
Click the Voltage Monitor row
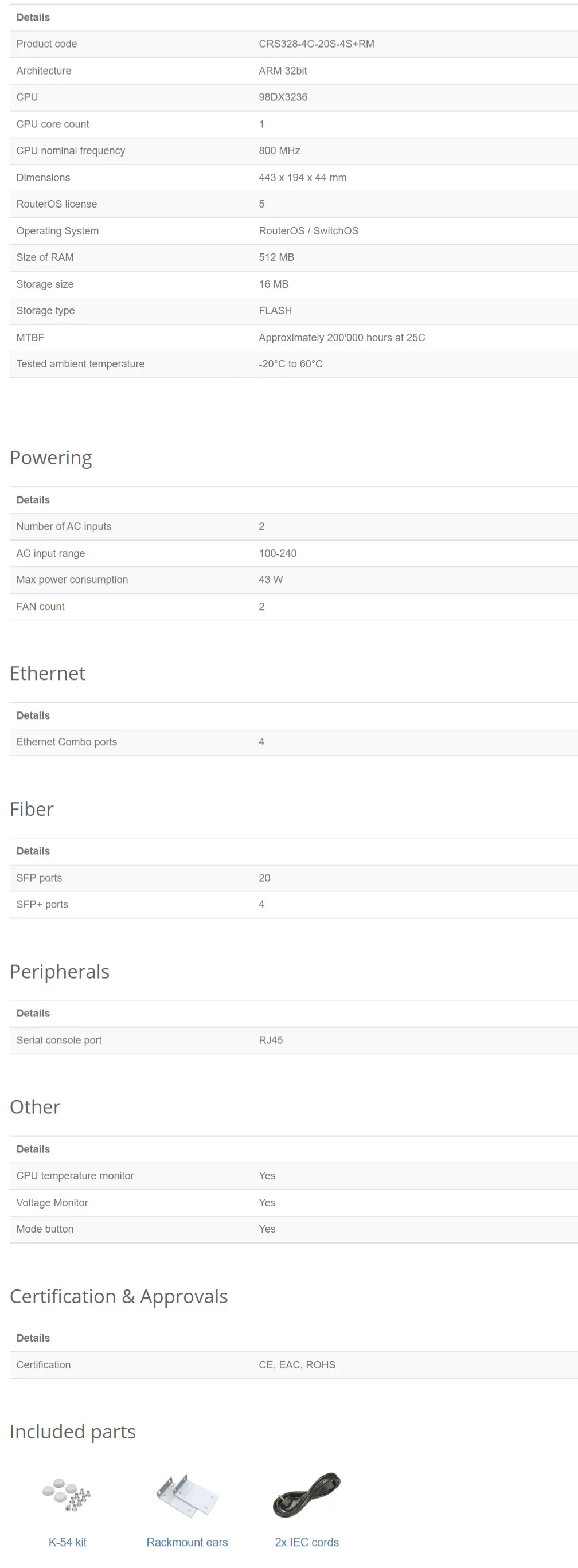click(294, 1203)
